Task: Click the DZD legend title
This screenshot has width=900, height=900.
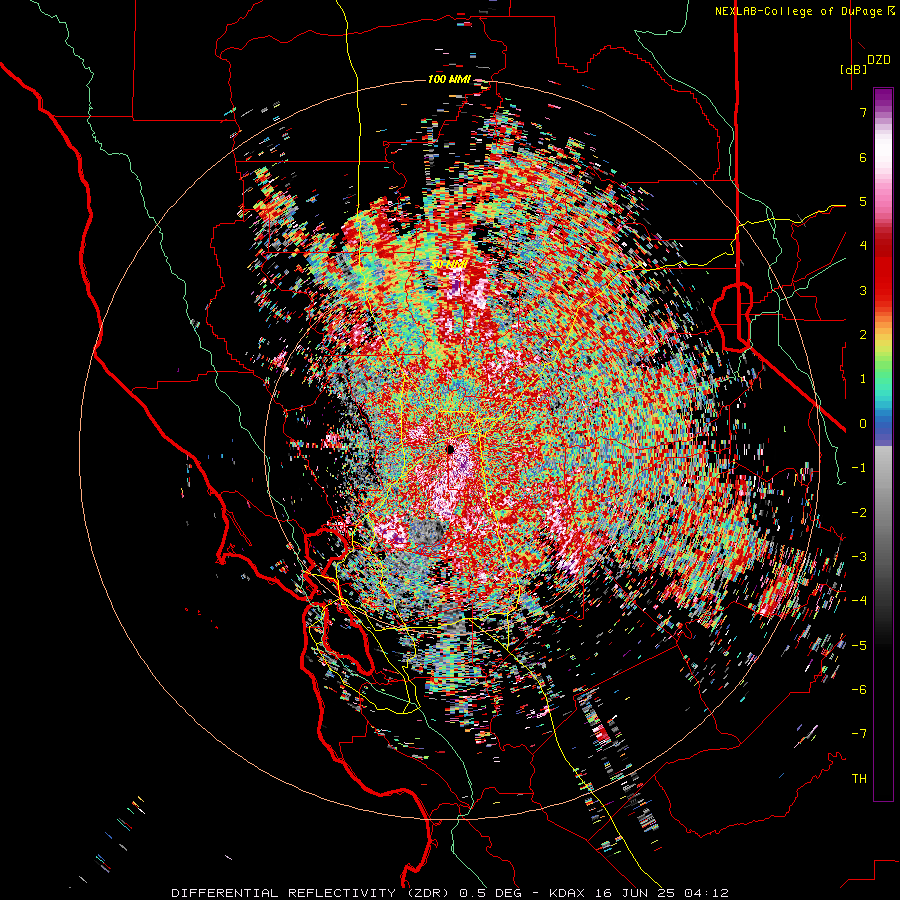Action: coord(878,60)
